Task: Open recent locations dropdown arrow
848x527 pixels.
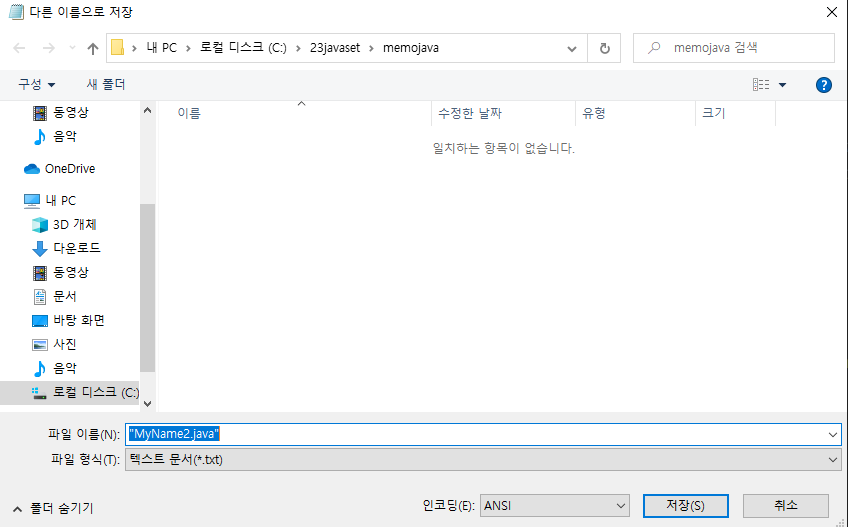Action: click(x=72, y=48)
